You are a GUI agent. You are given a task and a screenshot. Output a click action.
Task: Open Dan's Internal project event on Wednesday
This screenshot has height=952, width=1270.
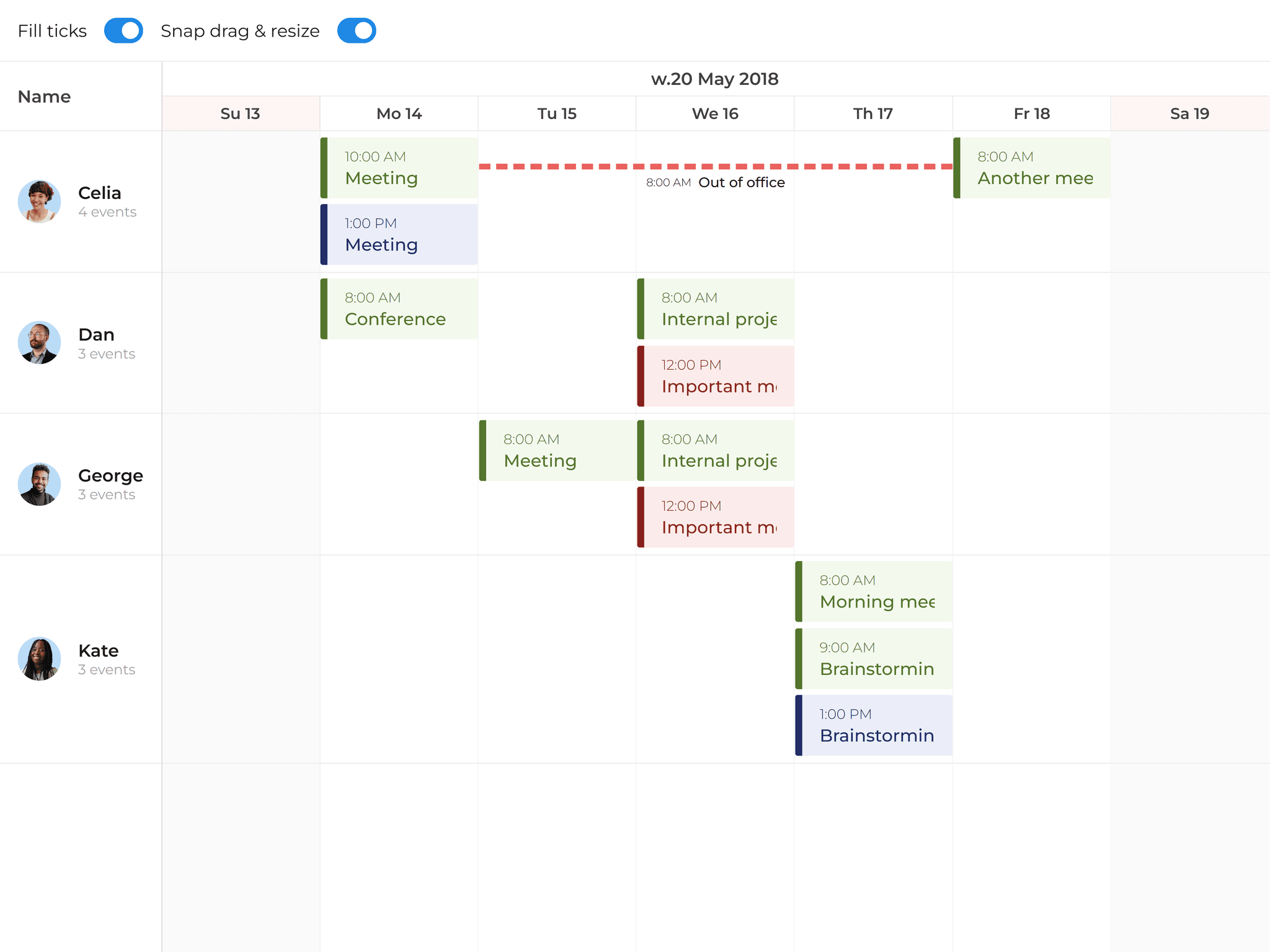pos(716,308)
